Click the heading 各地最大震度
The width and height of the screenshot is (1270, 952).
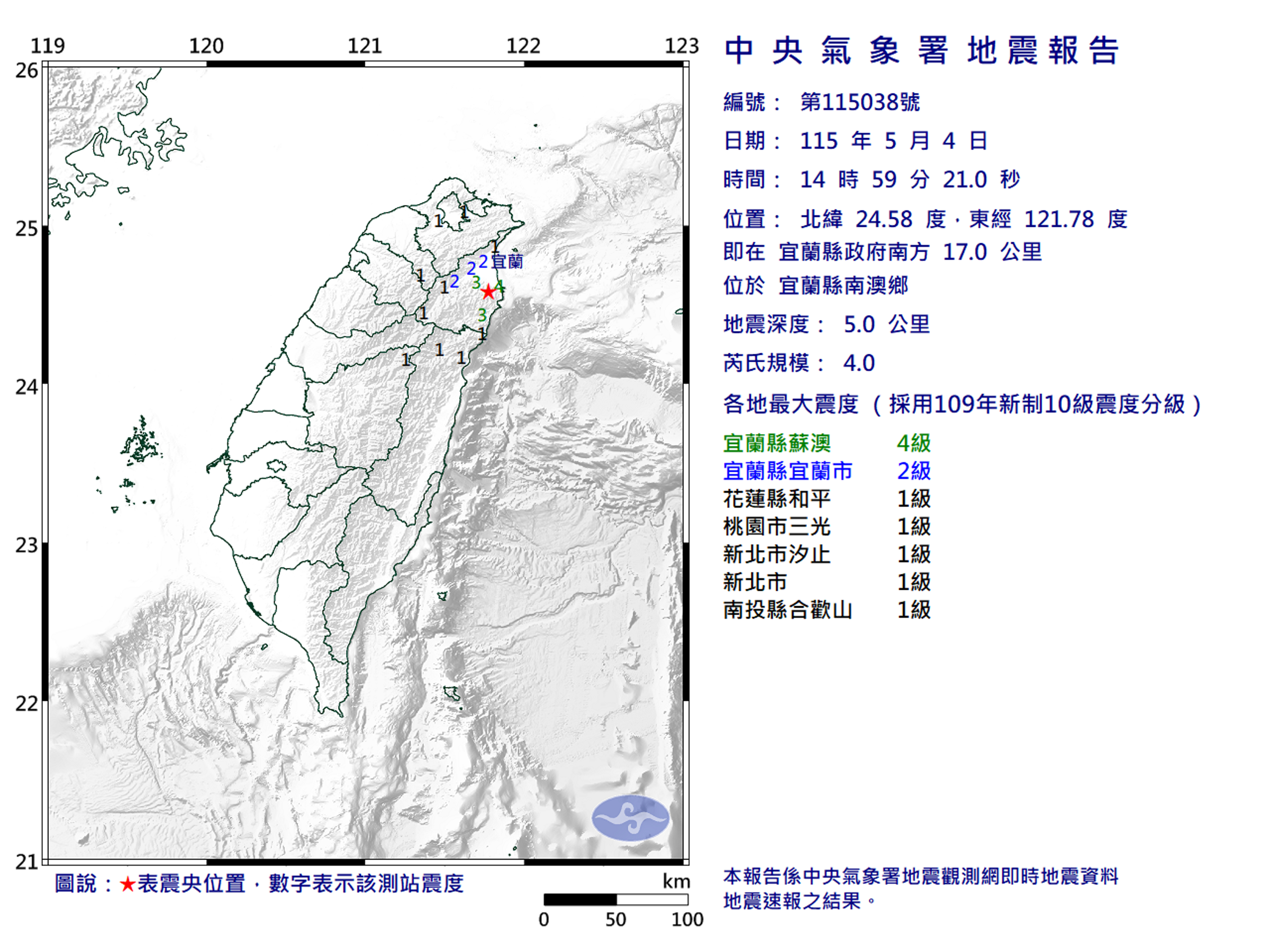(x=791, y=405)
